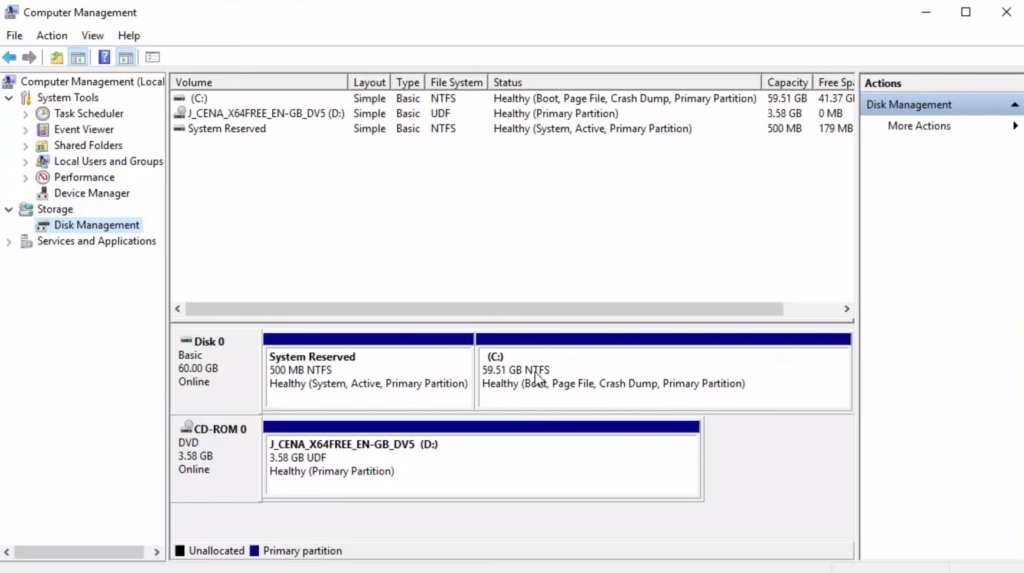Click the Properties icon at the toolbar's right end
This screenshot has height=573, width=1024.
coord(152,57)
